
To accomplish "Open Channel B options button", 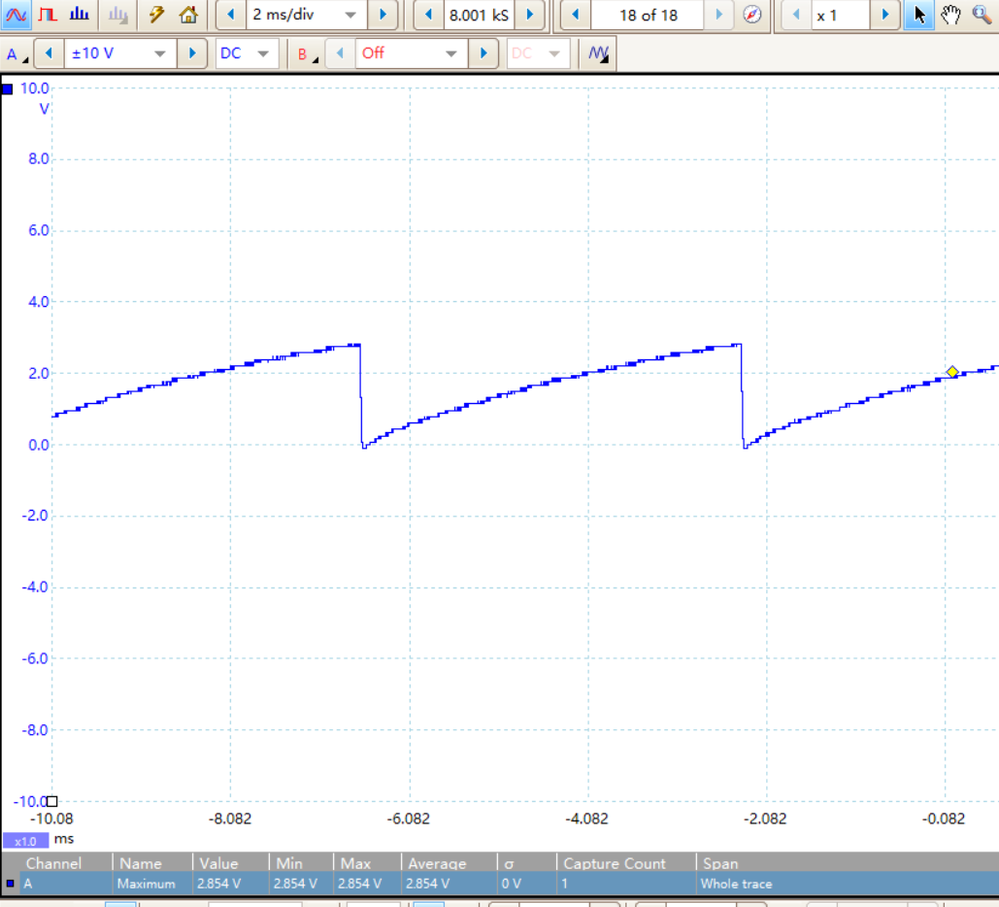I will (x=307, y=54).
